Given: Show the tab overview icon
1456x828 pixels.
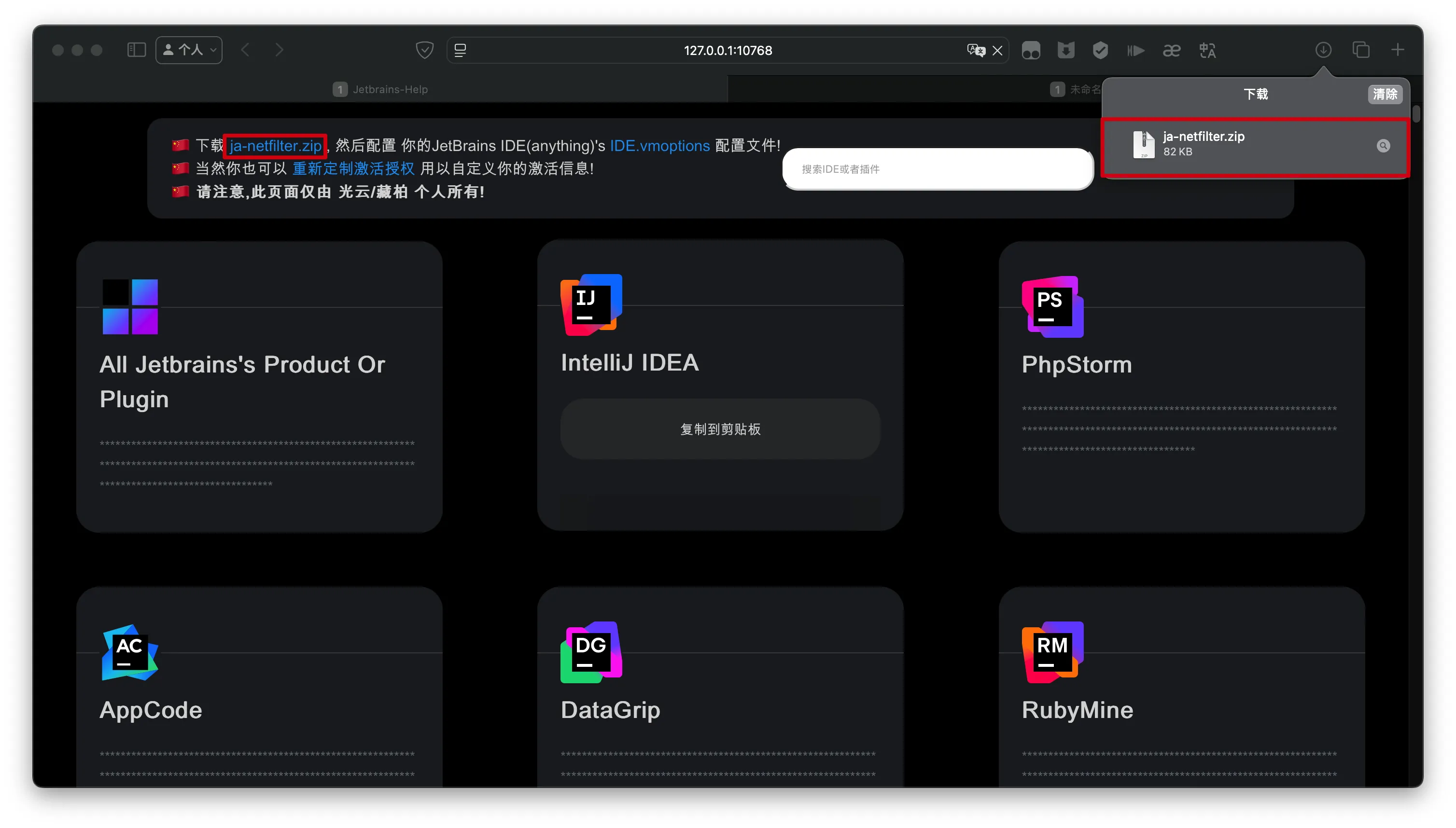Looking at the screenshot, I should pyautogui.click(x=1360, y=50).
